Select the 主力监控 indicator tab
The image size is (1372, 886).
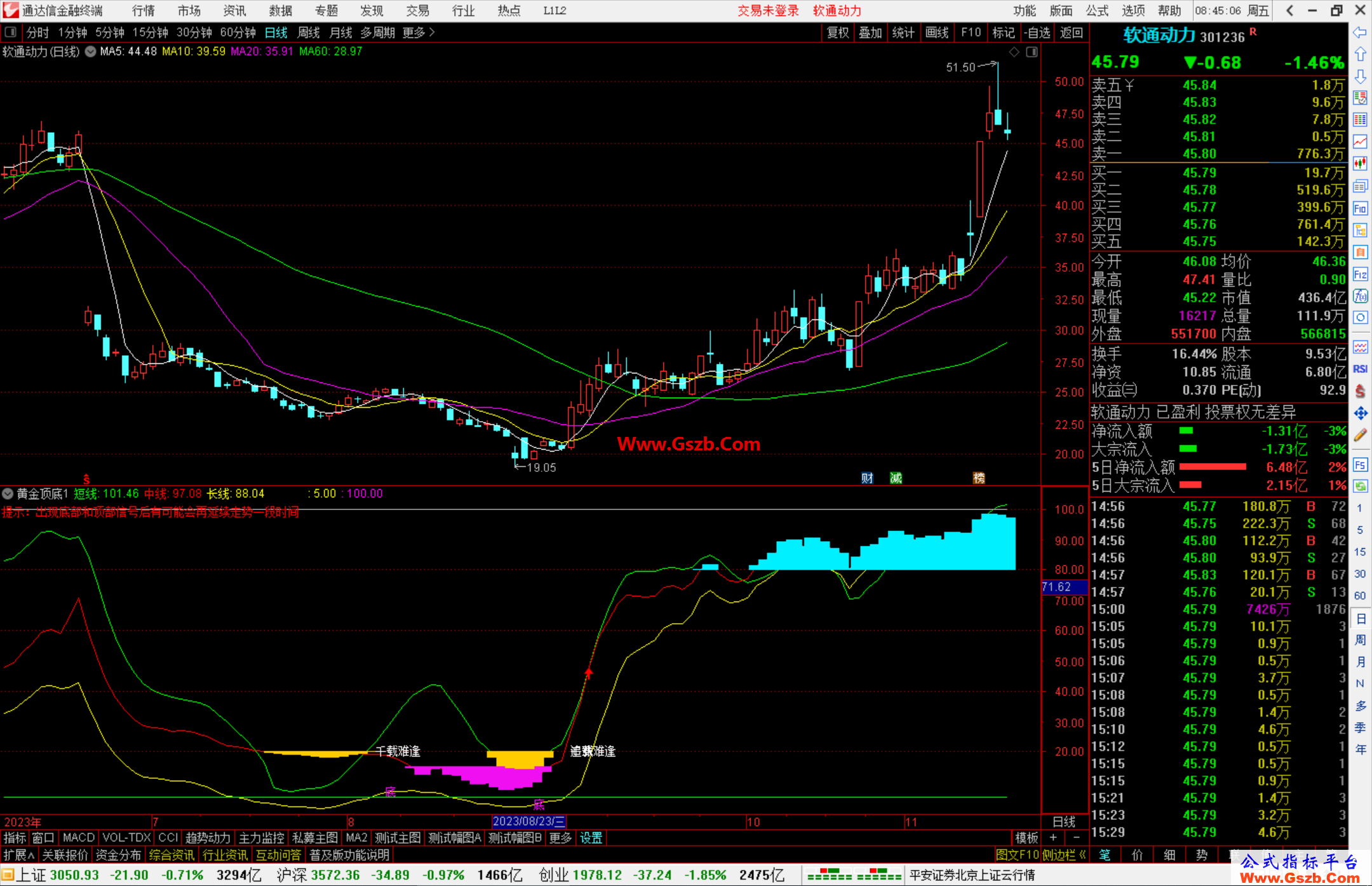click(261, 838)
